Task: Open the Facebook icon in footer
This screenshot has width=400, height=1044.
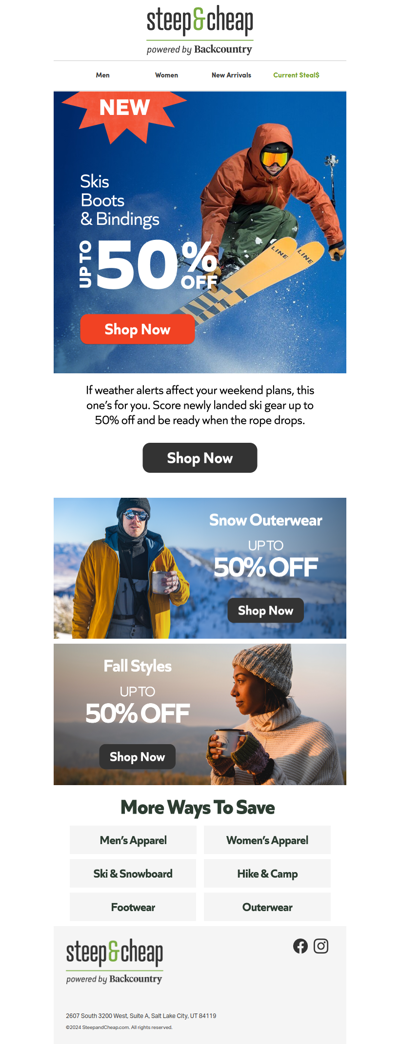Action: (300, 945)
